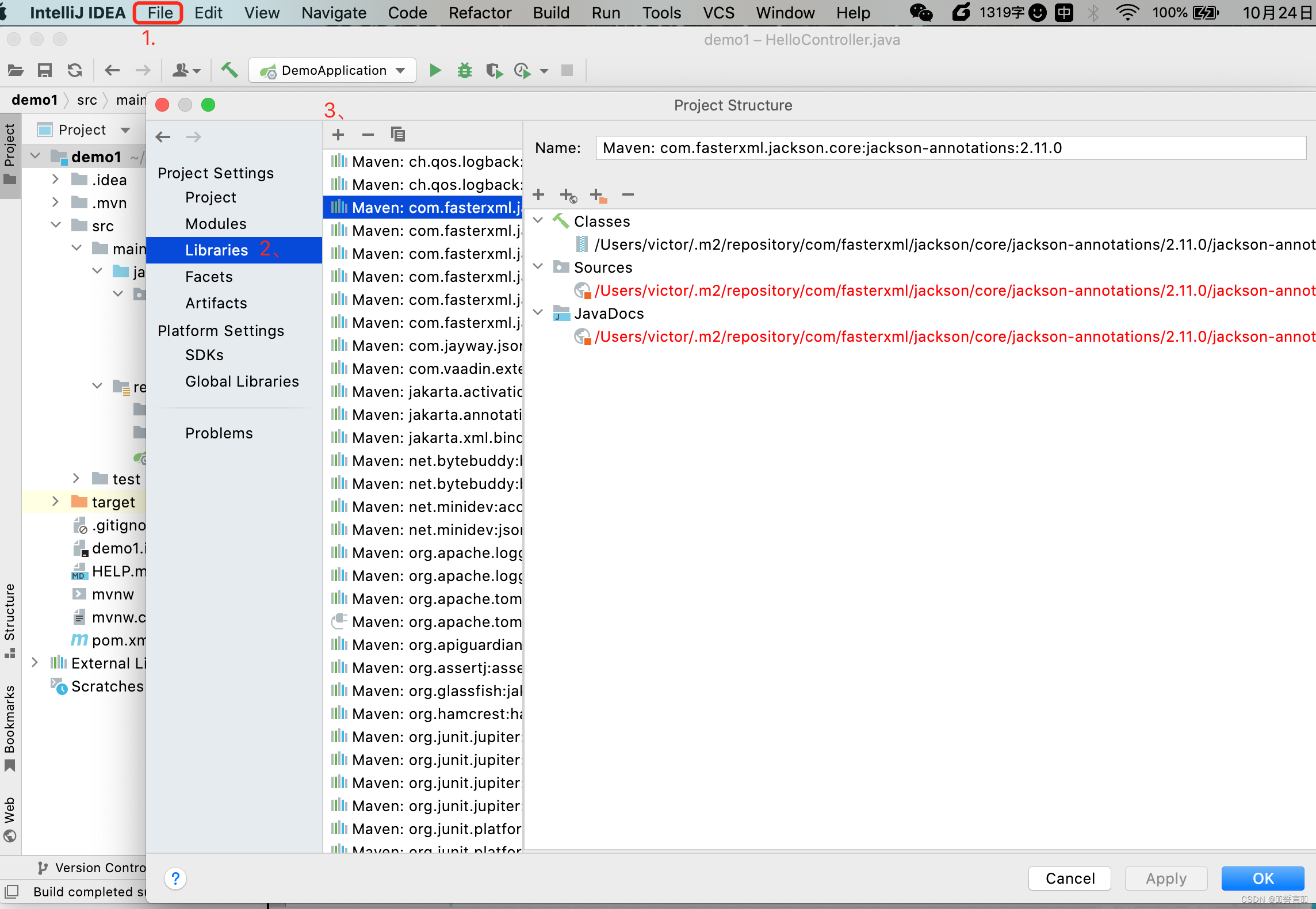This screenshot has height=909, width=1316.
Task: Open the Edit menu
Action: tap(208, 13)
